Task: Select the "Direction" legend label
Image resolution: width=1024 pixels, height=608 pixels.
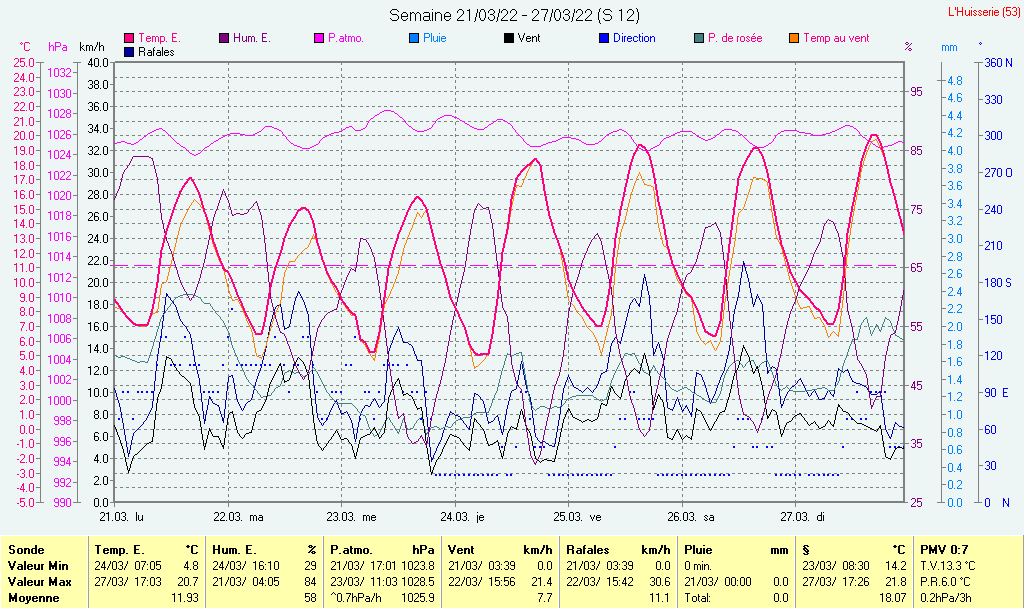Action: (634, 39)
